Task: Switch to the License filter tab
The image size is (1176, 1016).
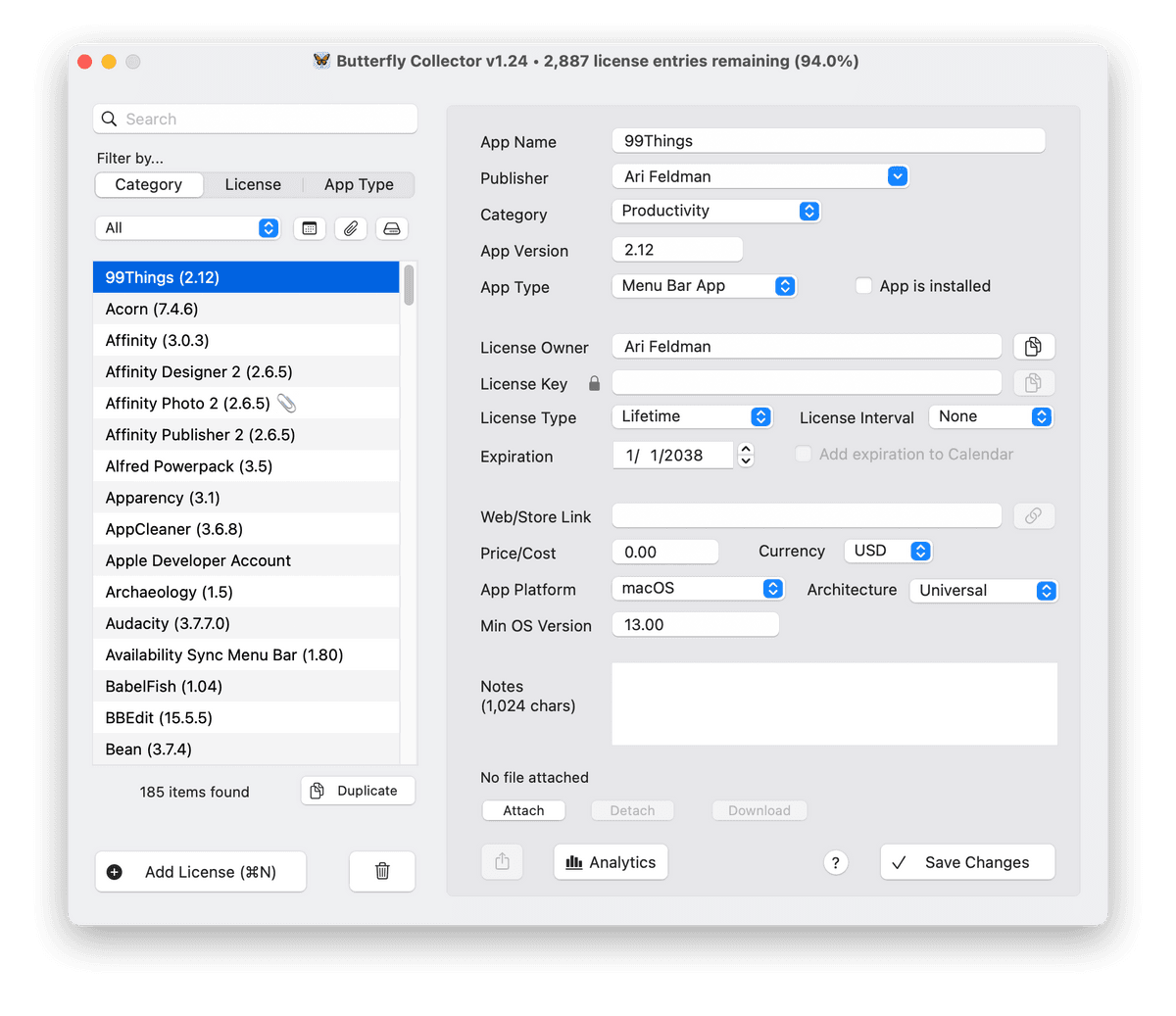Action: coord(253,185)
